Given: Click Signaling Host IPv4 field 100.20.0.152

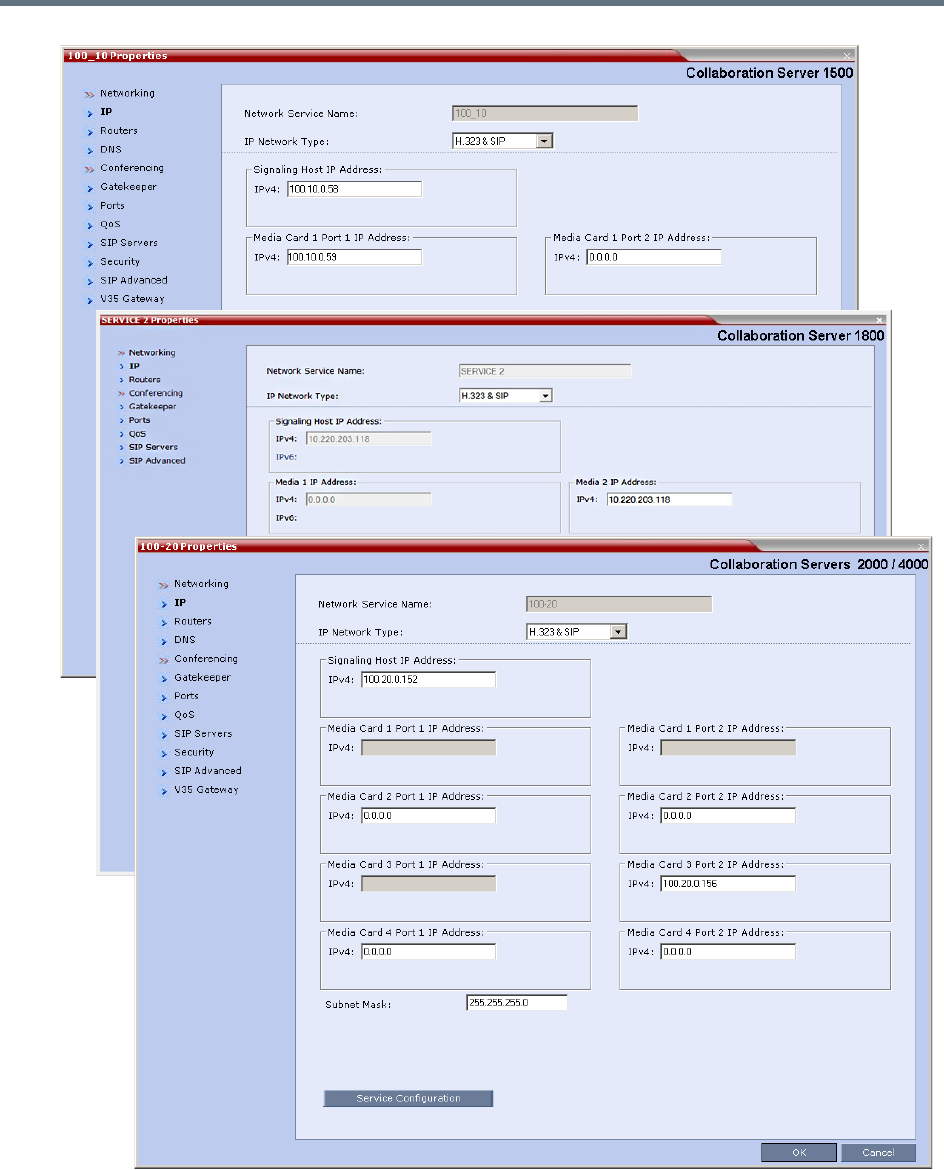Looking at the screenshot, I should point(428,680).
